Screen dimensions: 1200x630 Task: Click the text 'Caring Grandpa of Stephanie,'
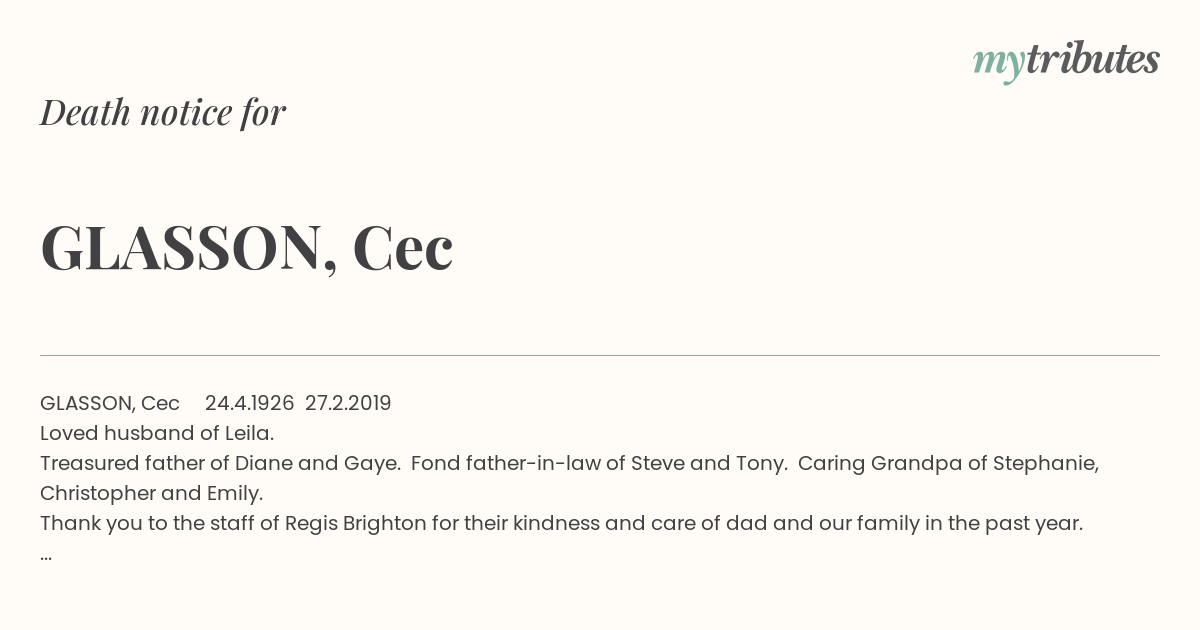click(948, 463)
